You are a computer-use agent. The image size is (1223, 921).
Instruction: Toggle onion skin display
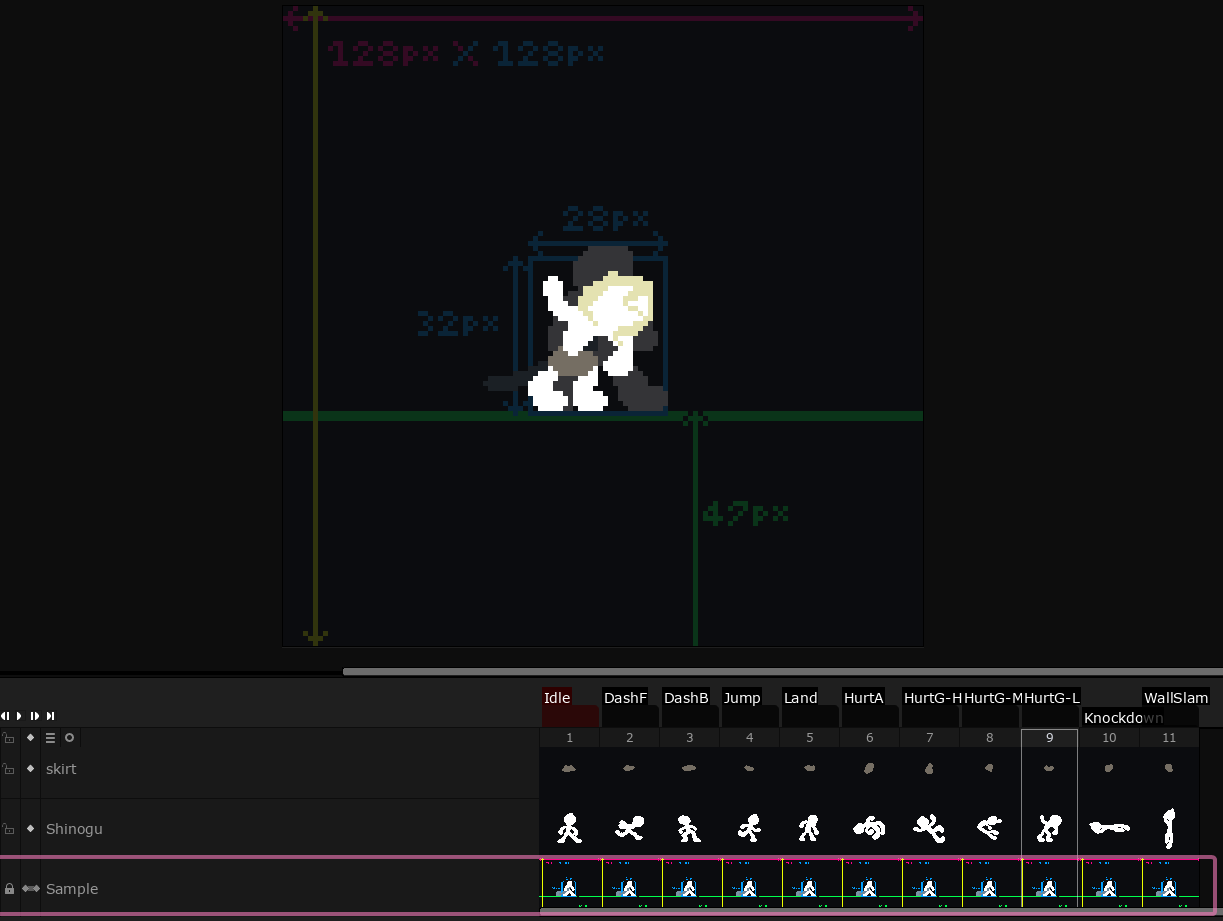point(69,738)
